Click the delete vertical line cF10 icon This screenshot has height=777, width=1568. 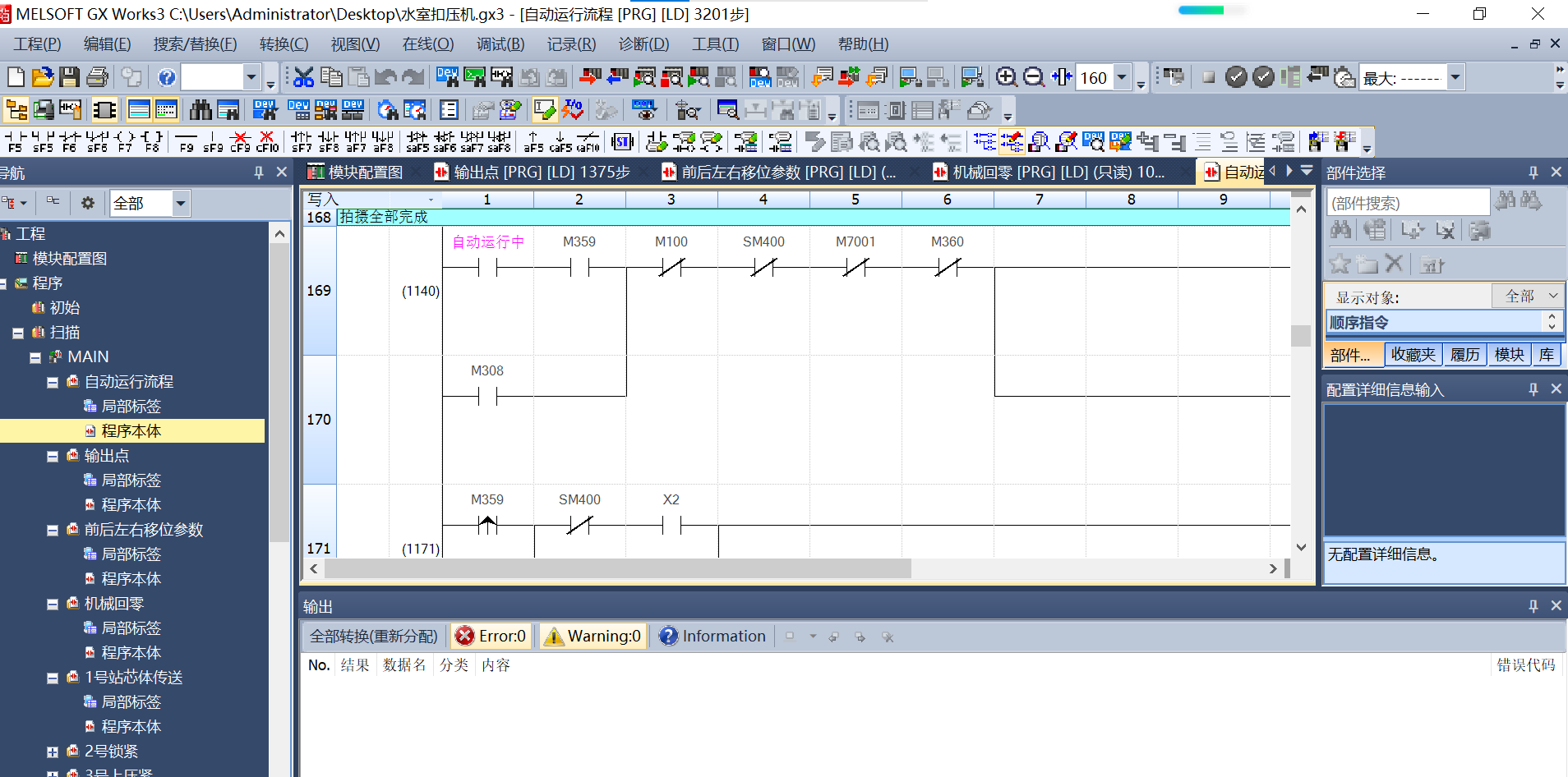click(267, 142)
